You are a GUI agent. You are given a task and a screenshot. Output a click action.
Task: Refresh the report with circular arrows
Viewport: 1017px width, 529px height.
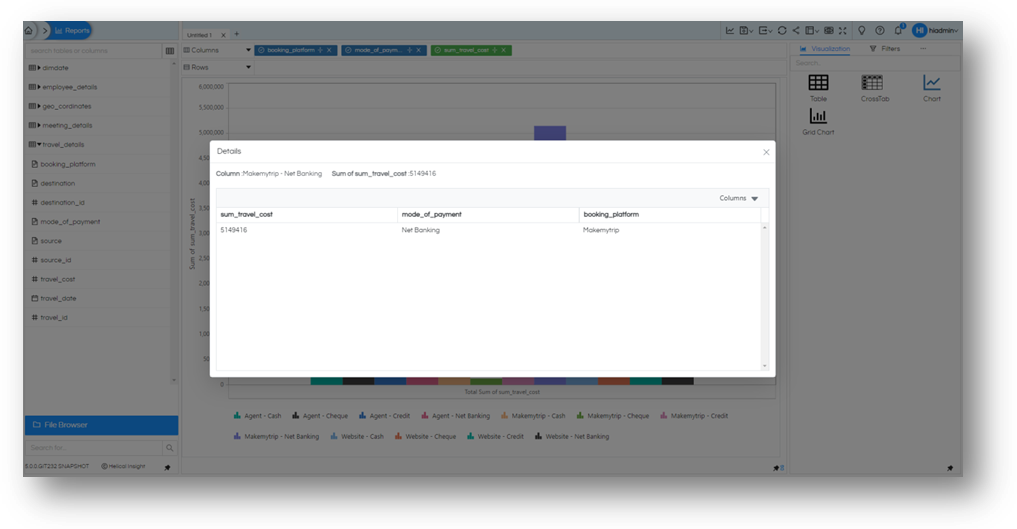782,30
